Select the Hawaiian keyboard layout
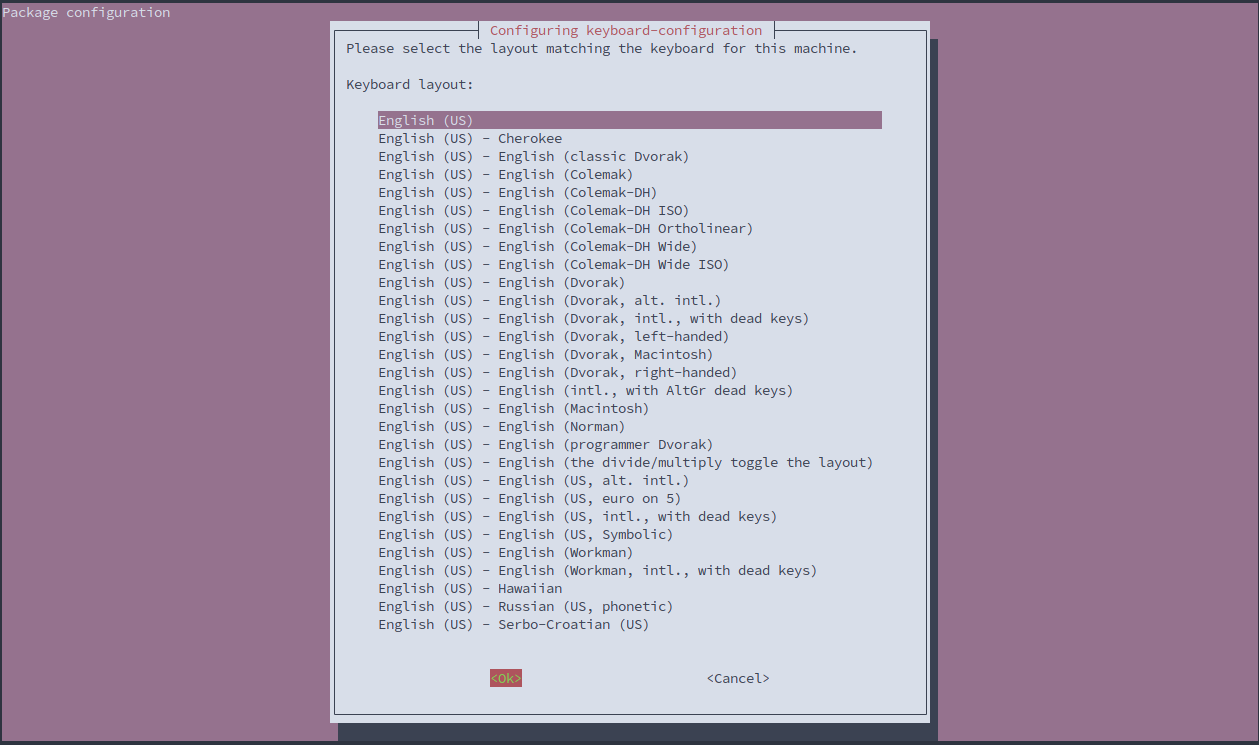1259x745 pixels. pyautogui.click(x=470, y=588)
